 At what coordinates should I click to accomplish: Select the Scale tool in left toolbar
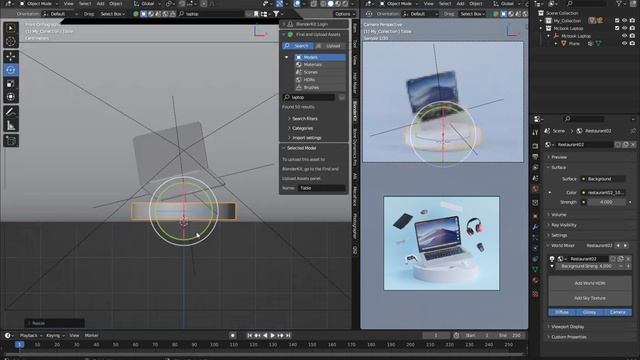point(11,83)
